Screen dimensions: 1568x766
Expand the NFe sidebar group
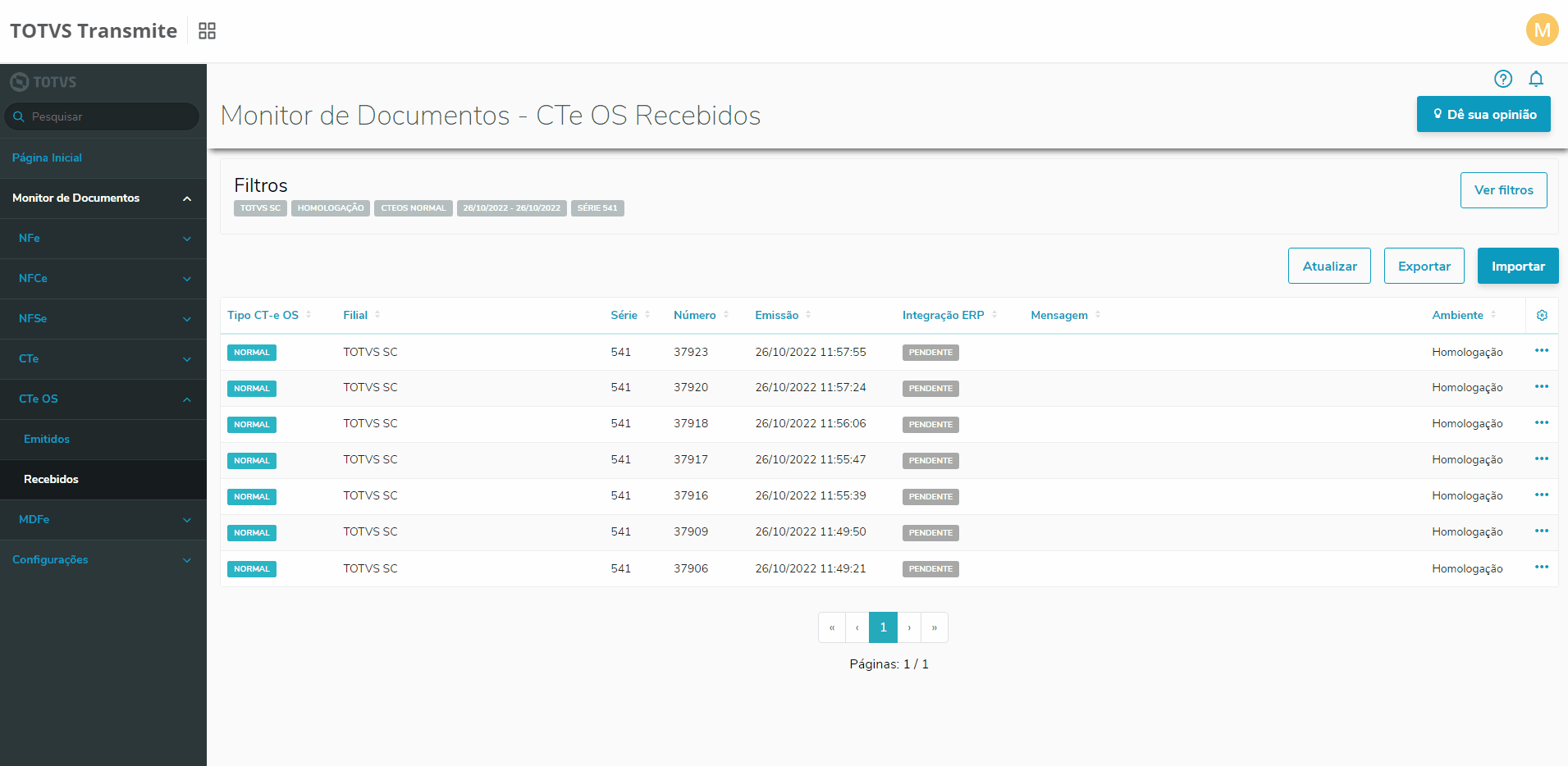tap(103, 239)
